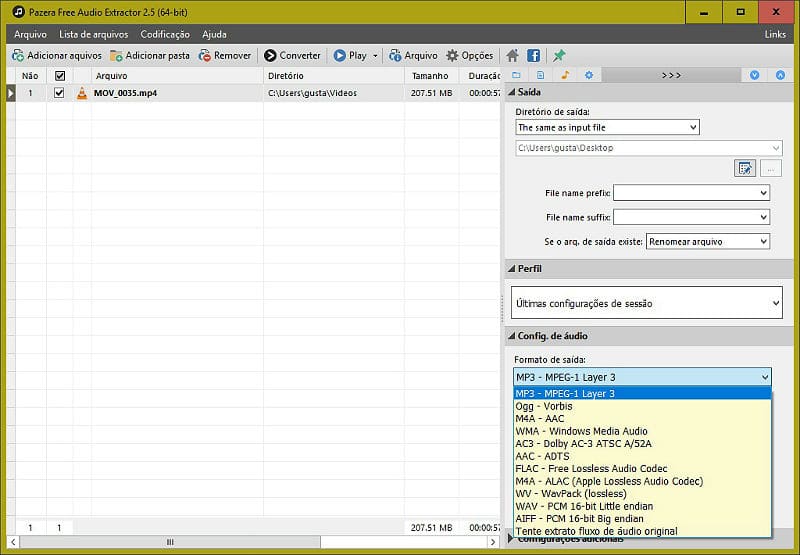This screenshot has height=555, width=800.
Task: Click the blue up-arrow collapse all icon
Action: 780,75
